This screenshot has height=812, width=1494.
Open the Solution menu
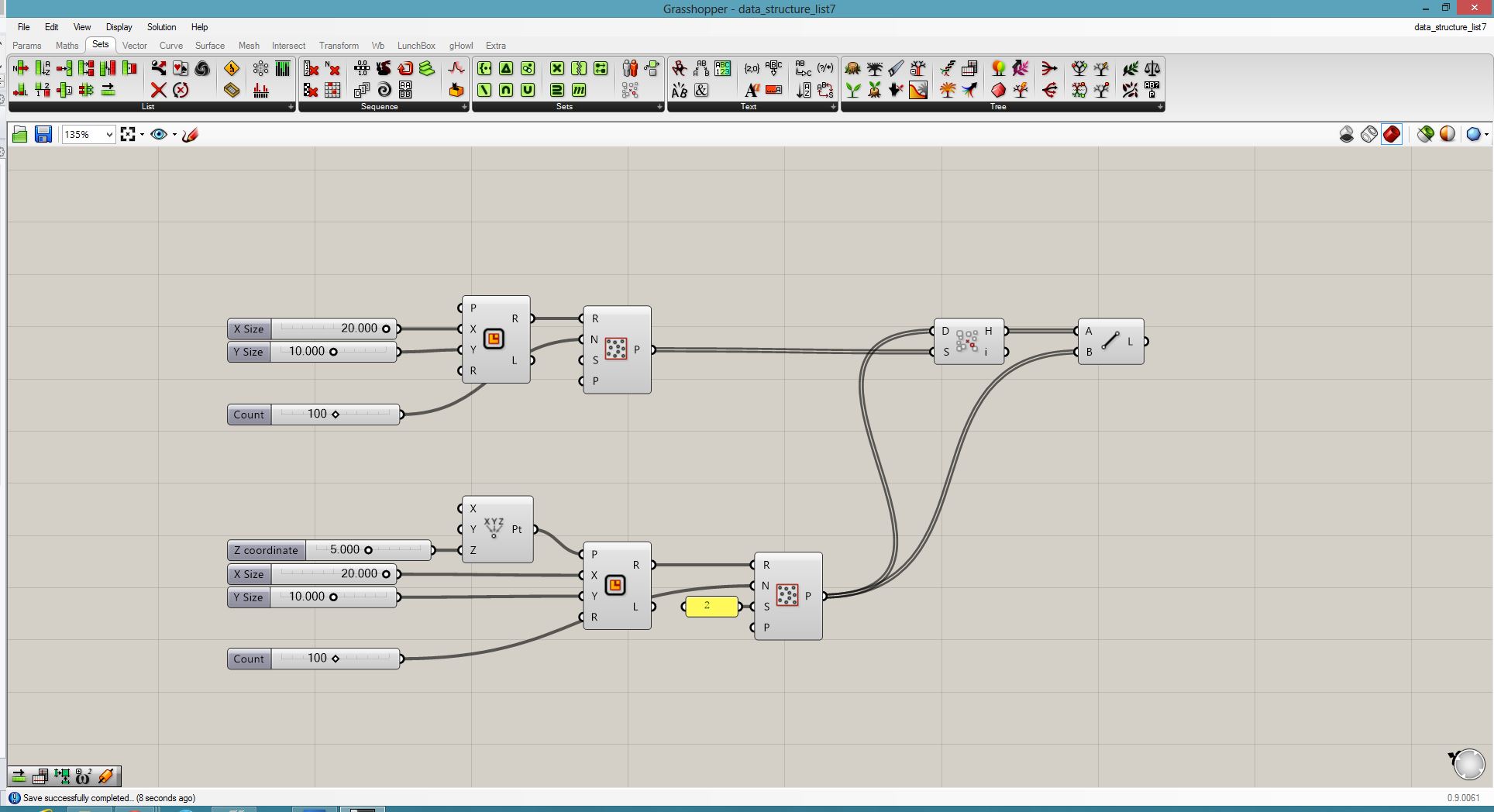tap(161, 27)
